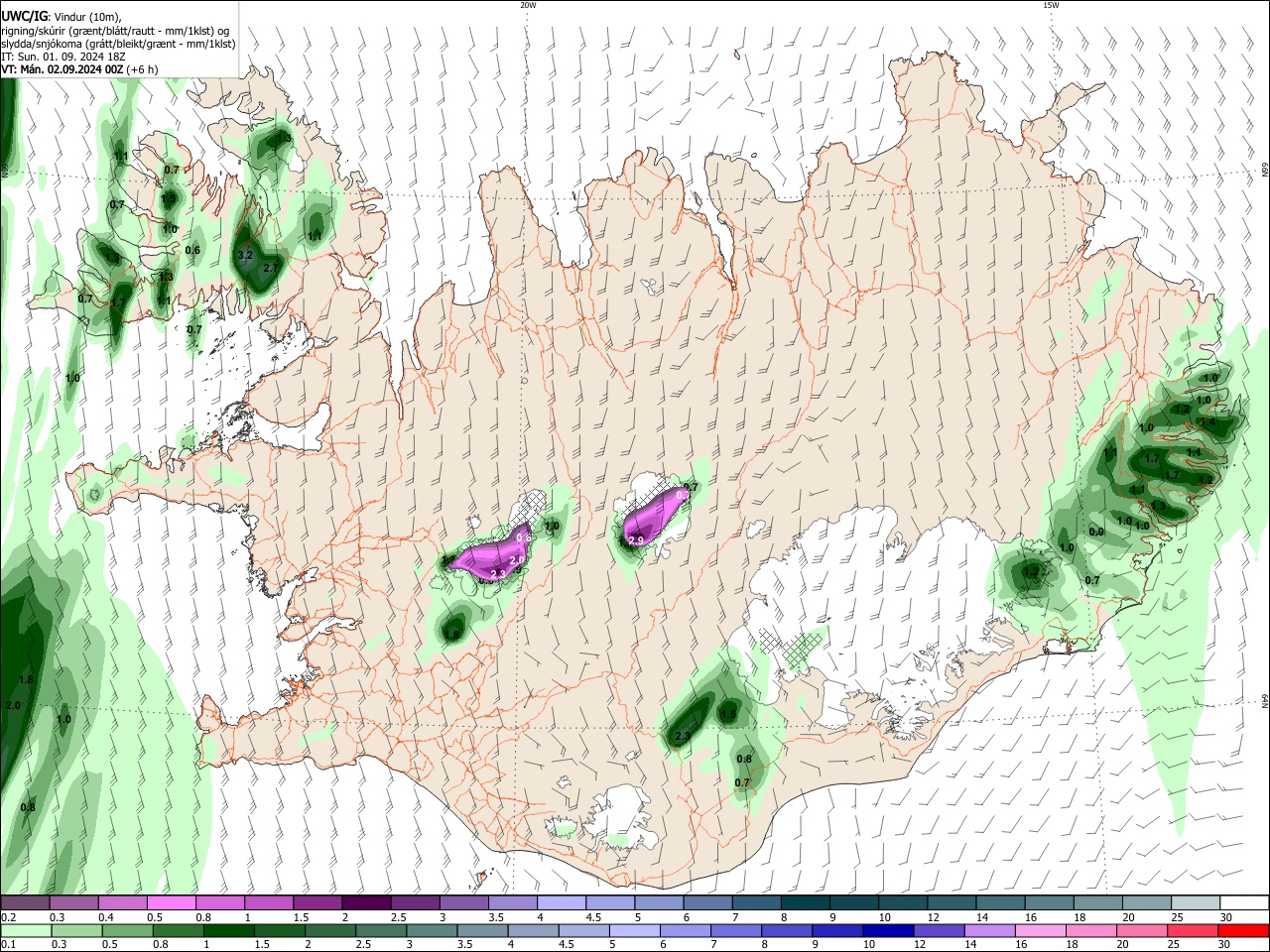Click the 3.2 precipitation value on the map

pyautogui.click(x=246, y=255)
